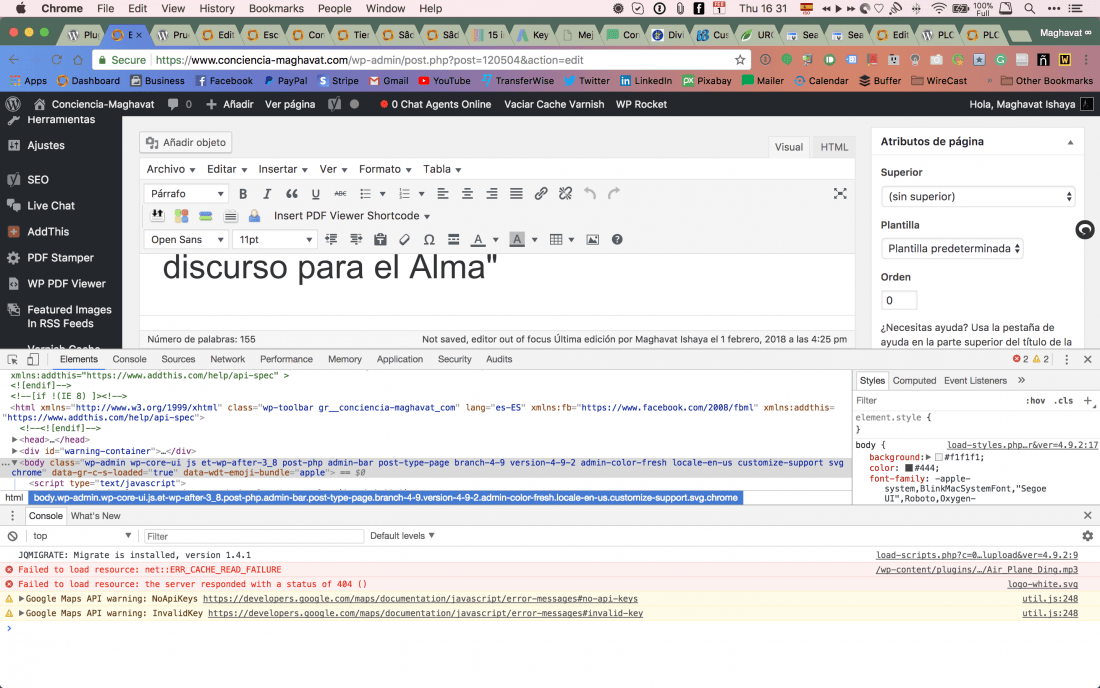This screenshot has width=1100, height=688.
Task: Open background color picker arrow
Action: pos(535,240)
